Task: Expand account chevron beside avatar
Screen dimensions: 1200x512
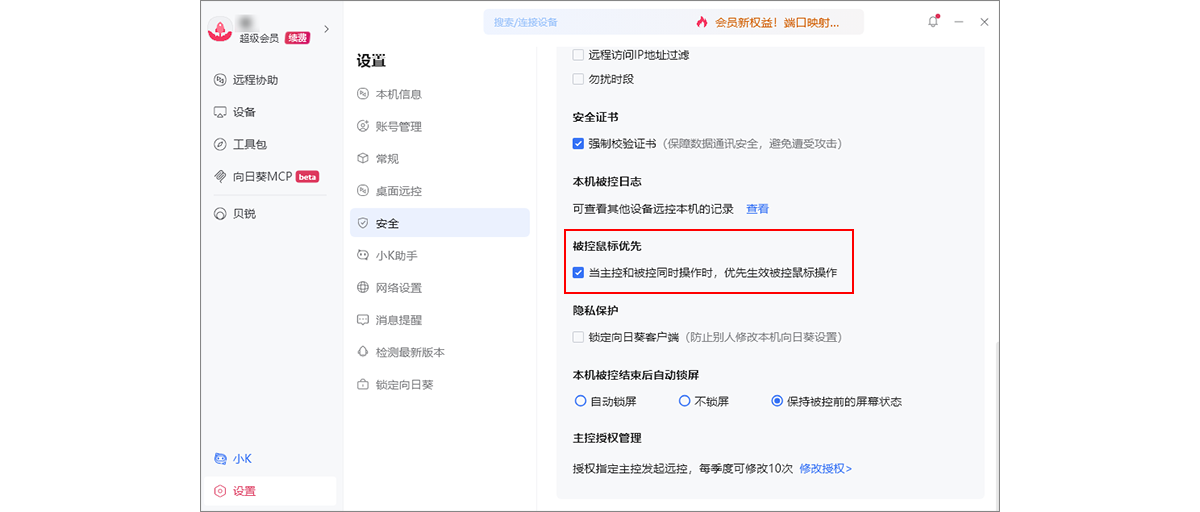Action: click(326, 29)
